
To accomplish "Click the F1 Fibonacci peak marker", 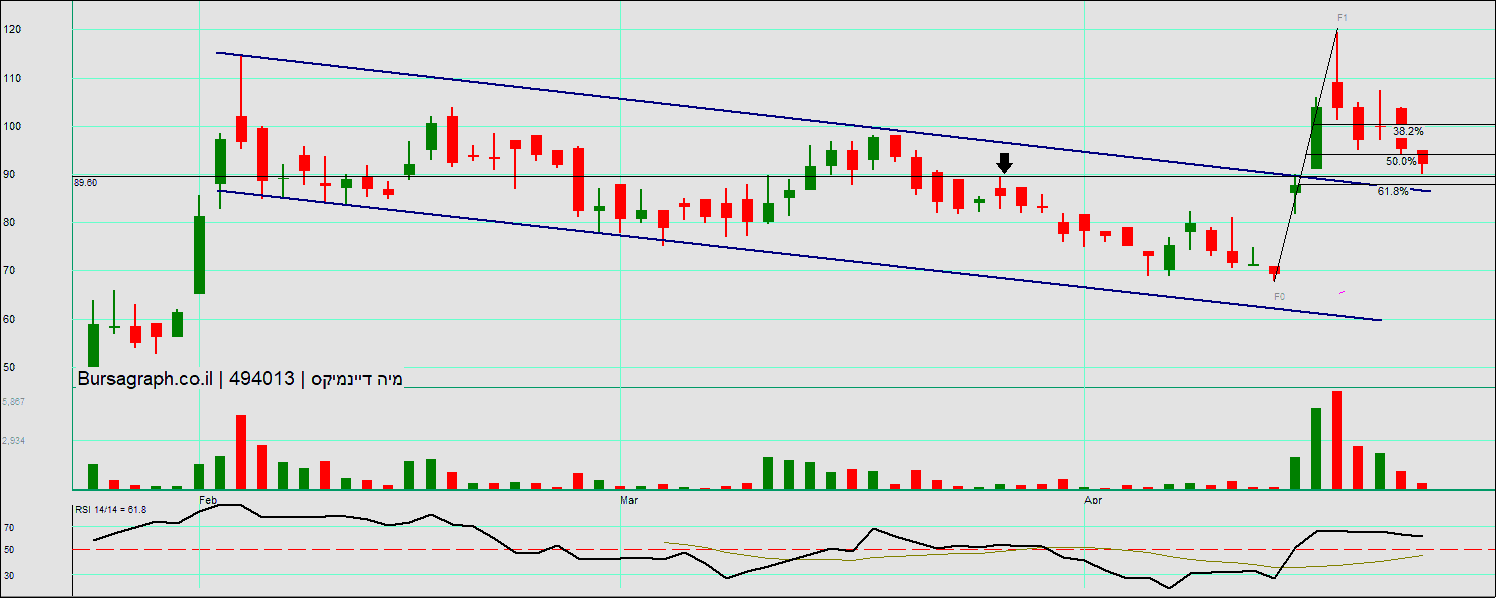I will click(x=1342, y=18).
